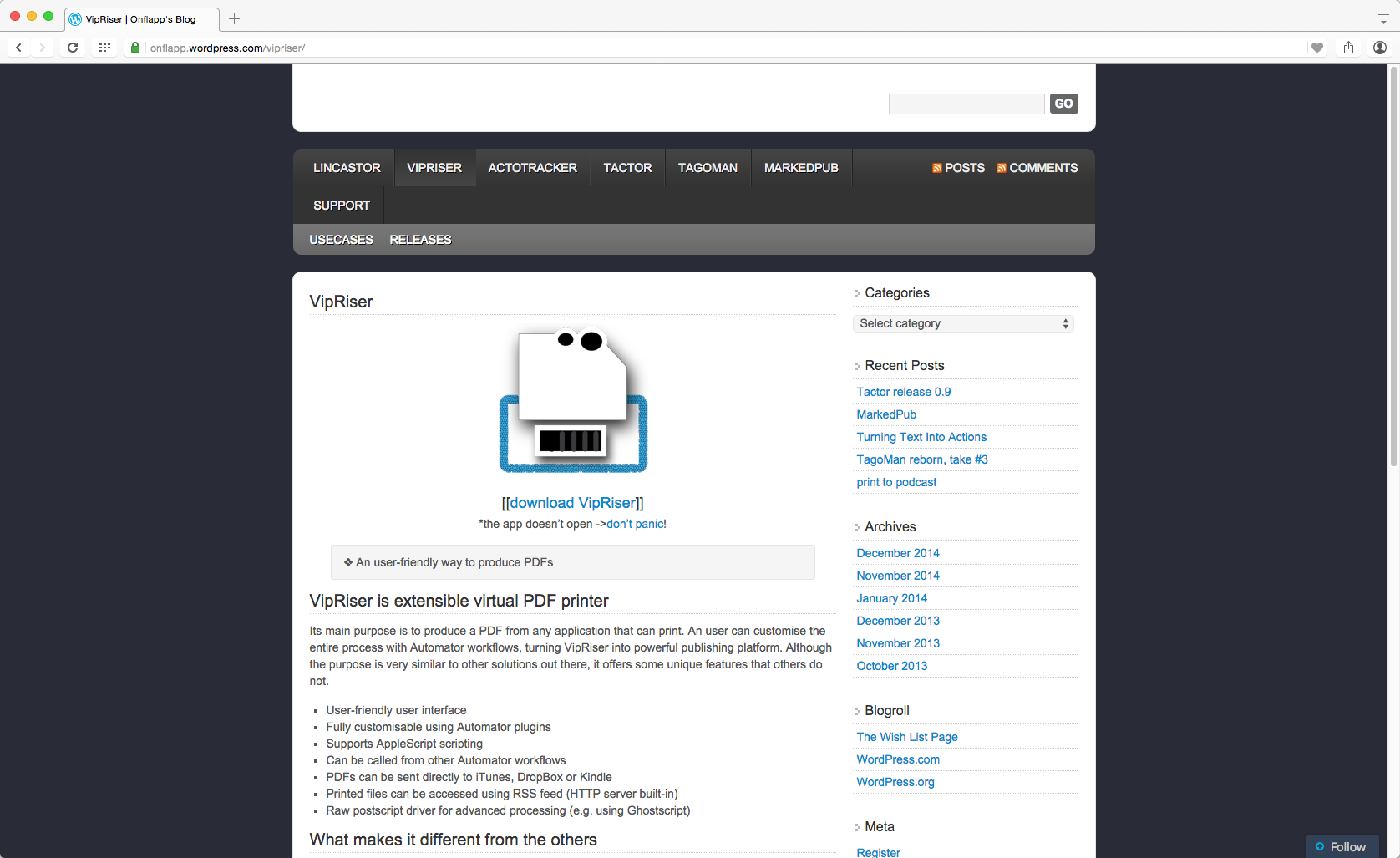Click 'VipRiser is extensible virtual PDF printer' heading
Viewport: 1400px width, 858px height.
pyautogui.click(x=459, y=601)
